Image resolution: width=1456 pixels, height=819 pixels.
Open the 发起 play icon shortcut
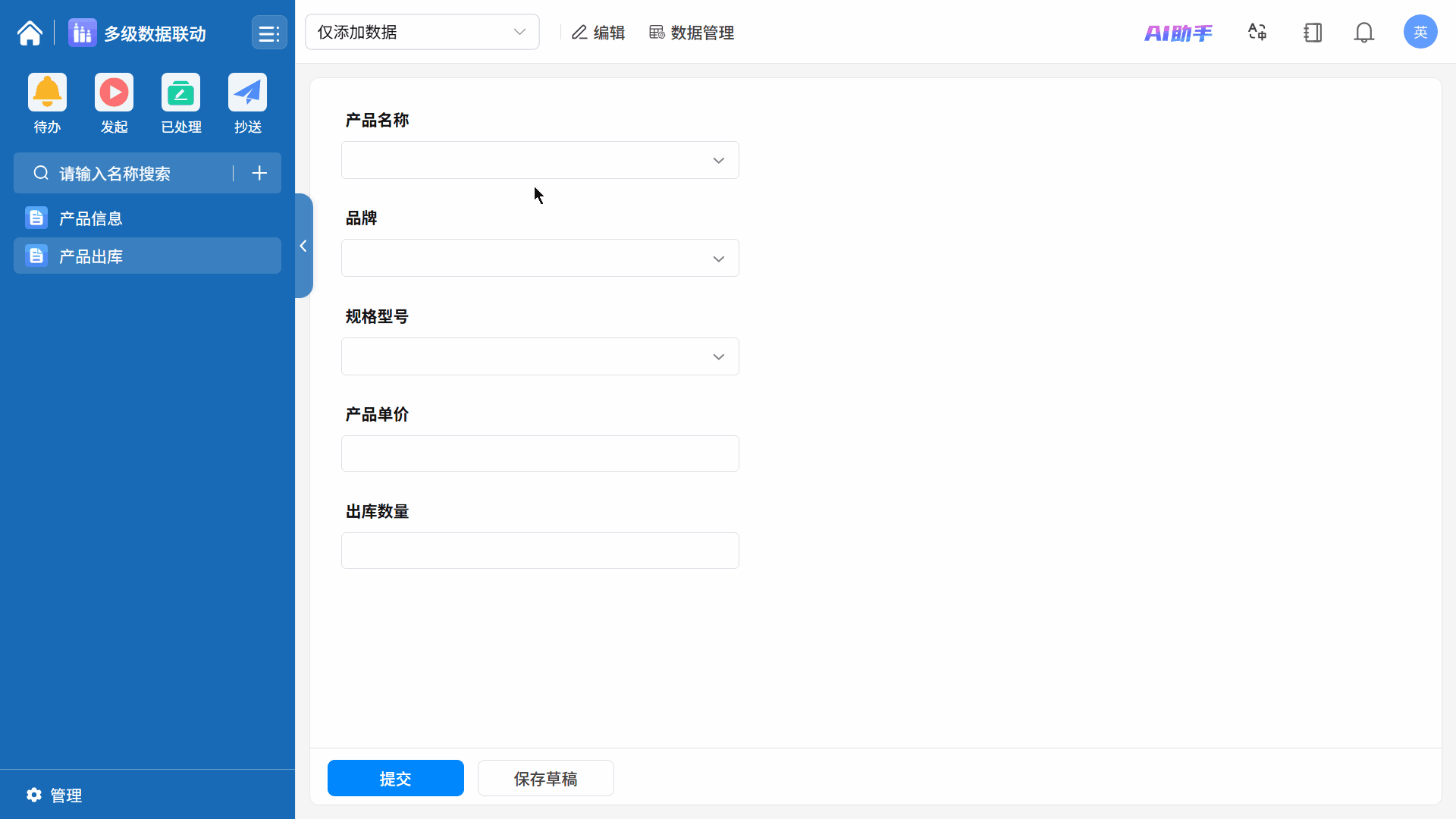(x=114, y=93)
